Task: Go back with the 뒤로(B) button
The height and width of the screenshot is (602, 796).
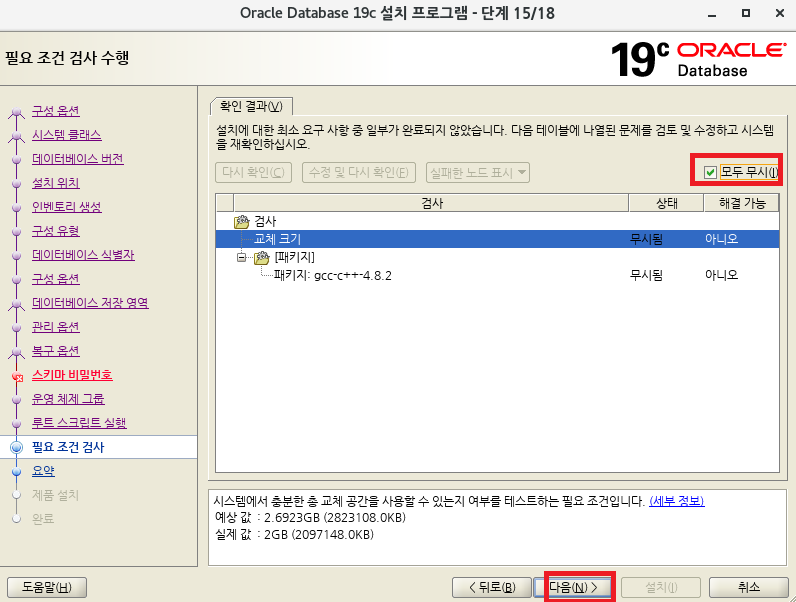Action: pos(491,587)
